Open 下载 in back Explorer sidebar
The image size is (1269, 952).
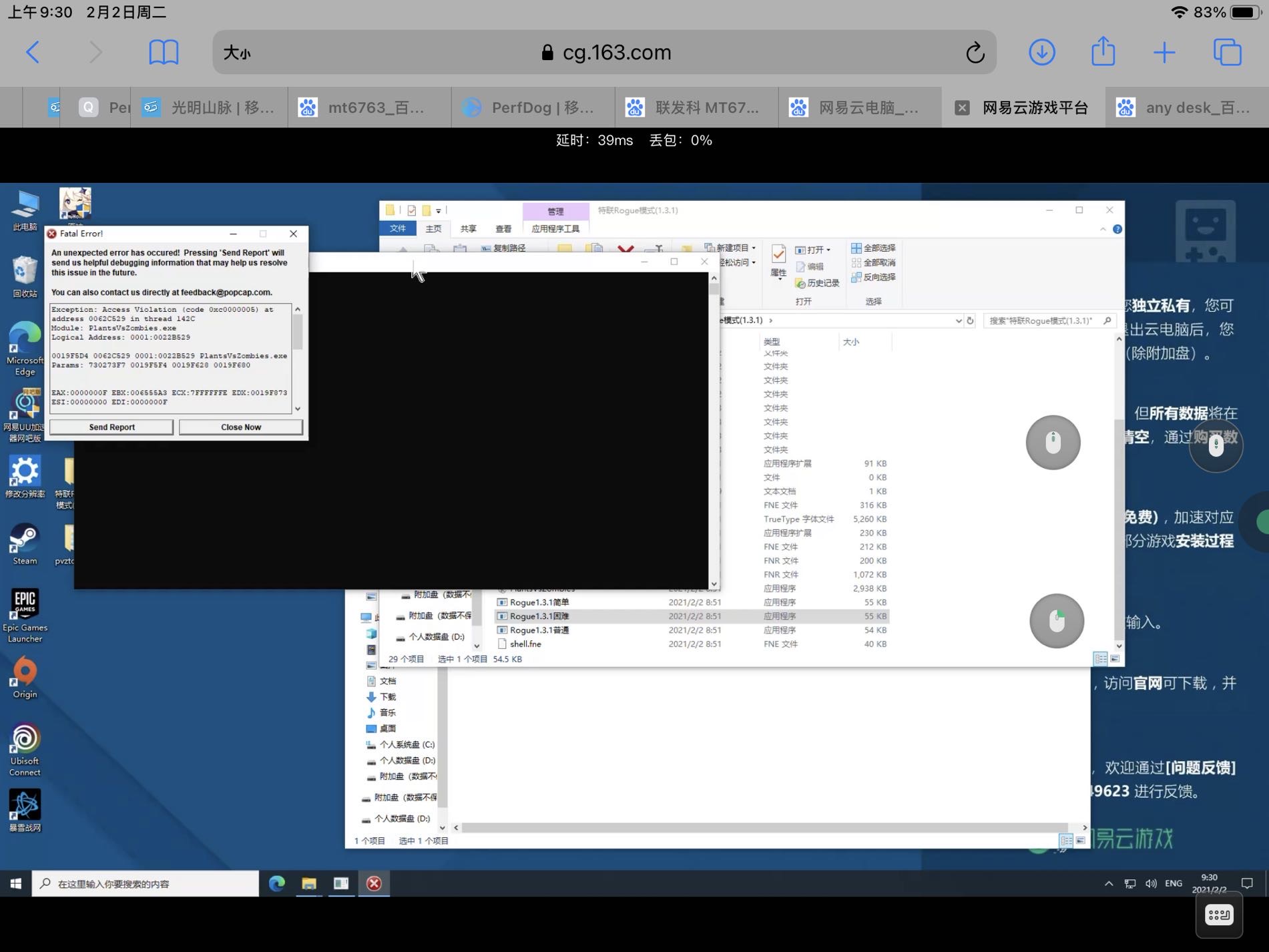381,696
